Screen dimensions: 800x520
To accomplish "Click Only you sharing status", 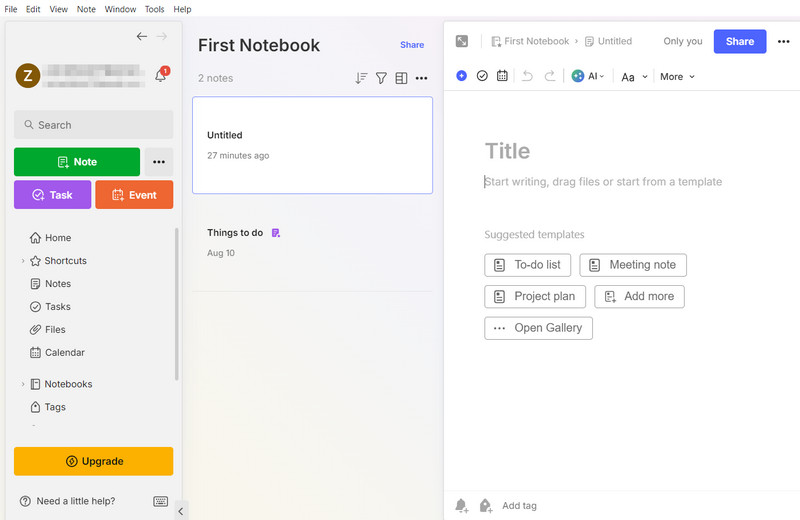I will (x=683, y=41).
